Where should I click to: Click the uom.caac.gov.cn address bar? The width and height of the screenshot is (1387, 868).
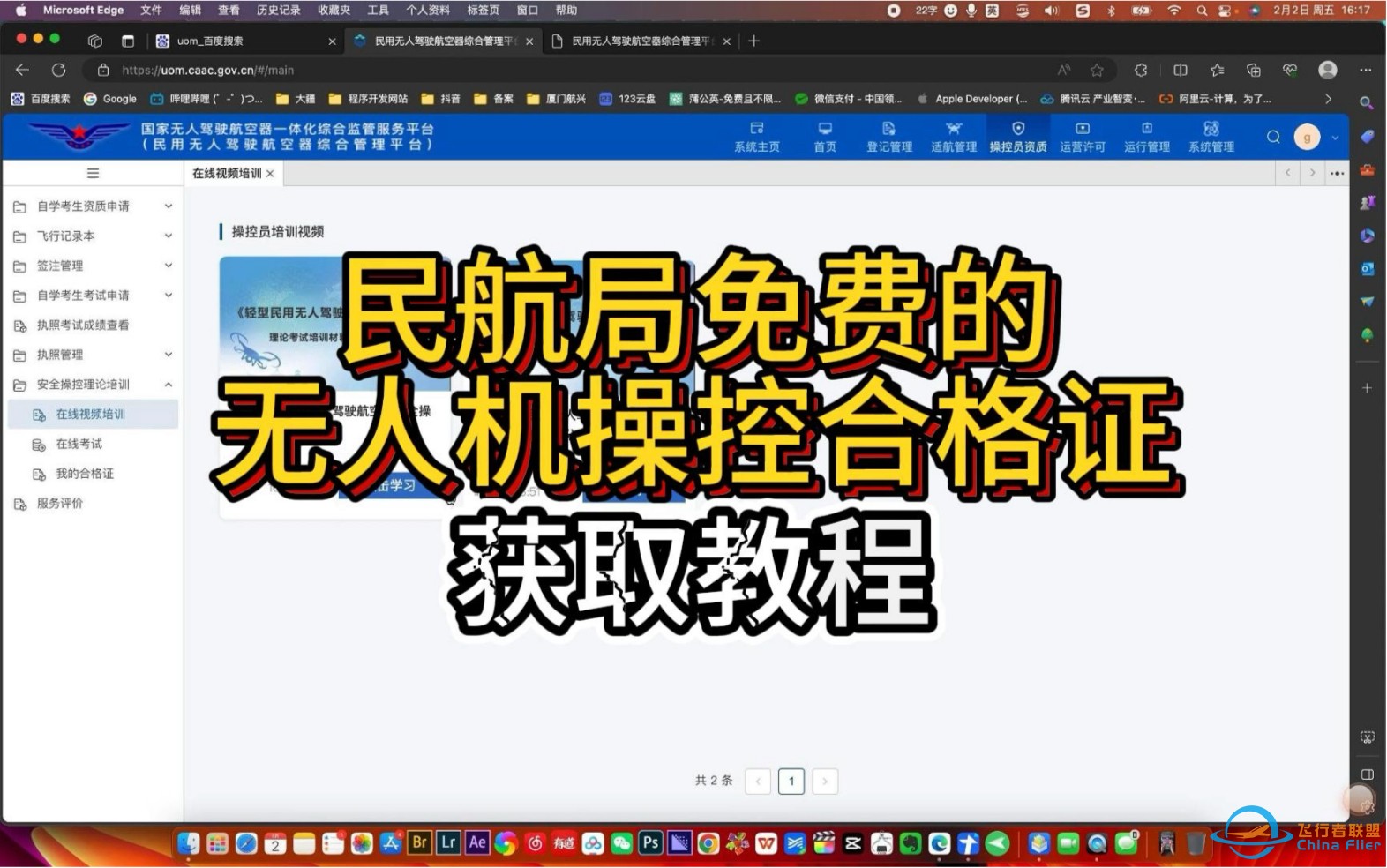pyautogui.click(x=565, y=70)
